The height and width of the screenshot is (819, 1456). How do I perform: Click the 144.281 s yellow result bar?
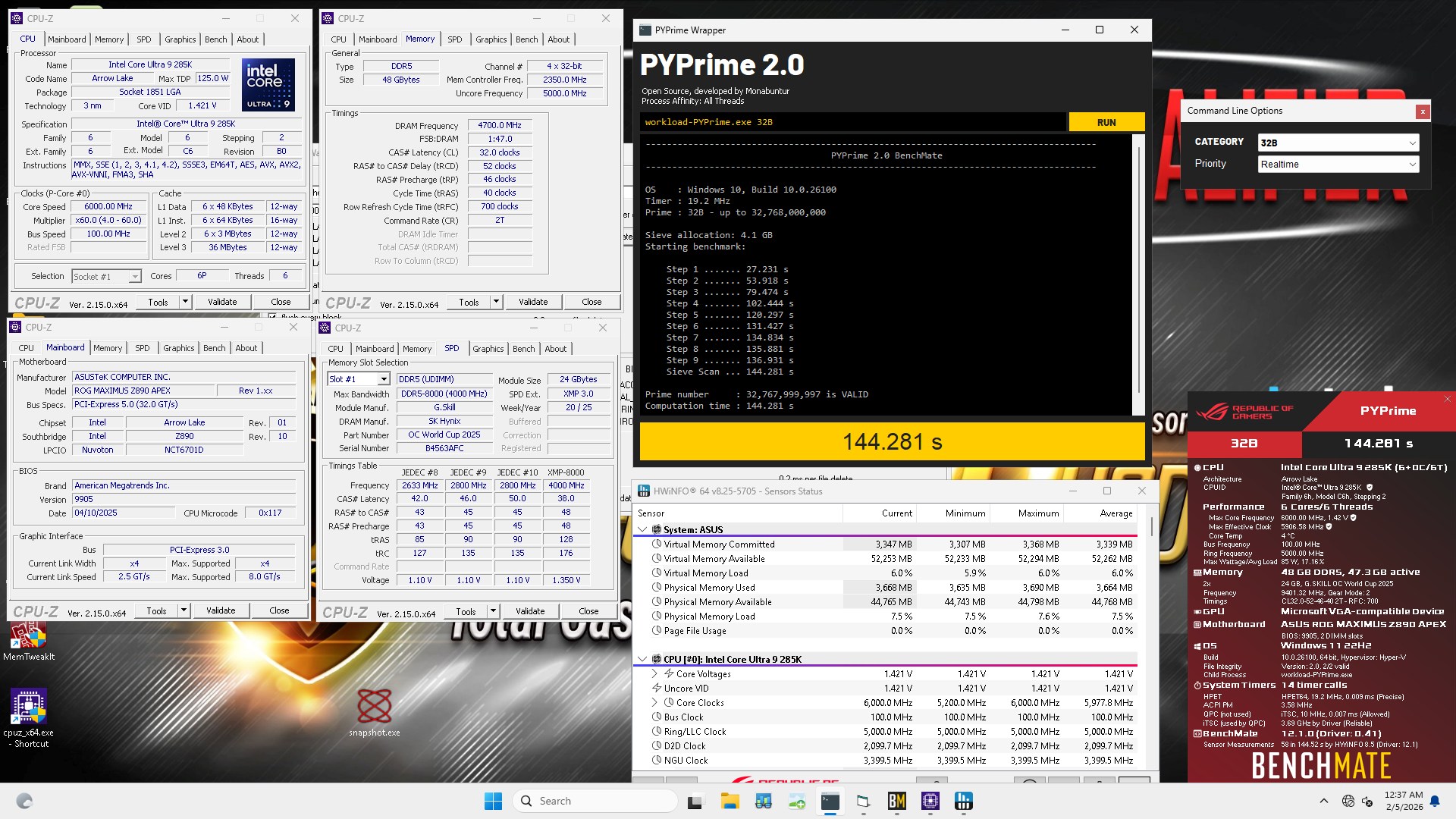click(x=892, y=441)
